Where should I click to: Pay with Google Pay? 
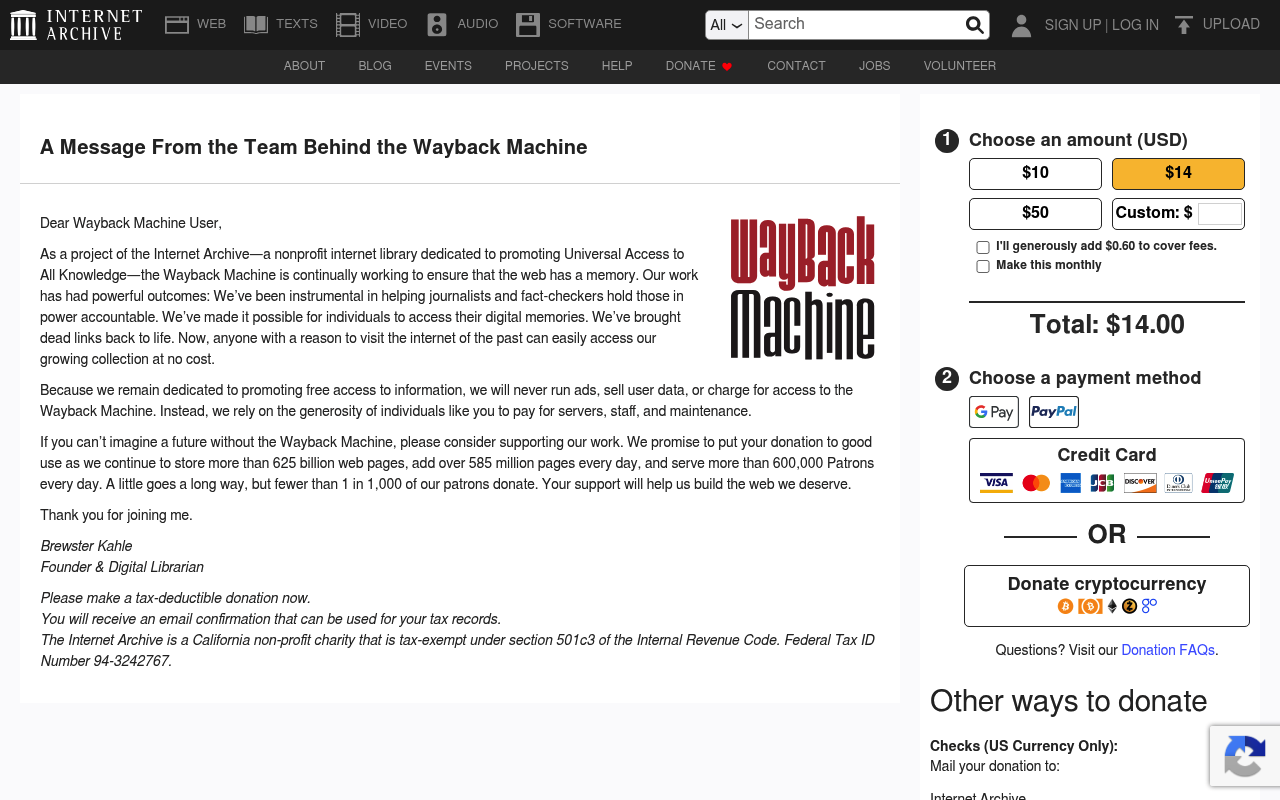(994, 412)
